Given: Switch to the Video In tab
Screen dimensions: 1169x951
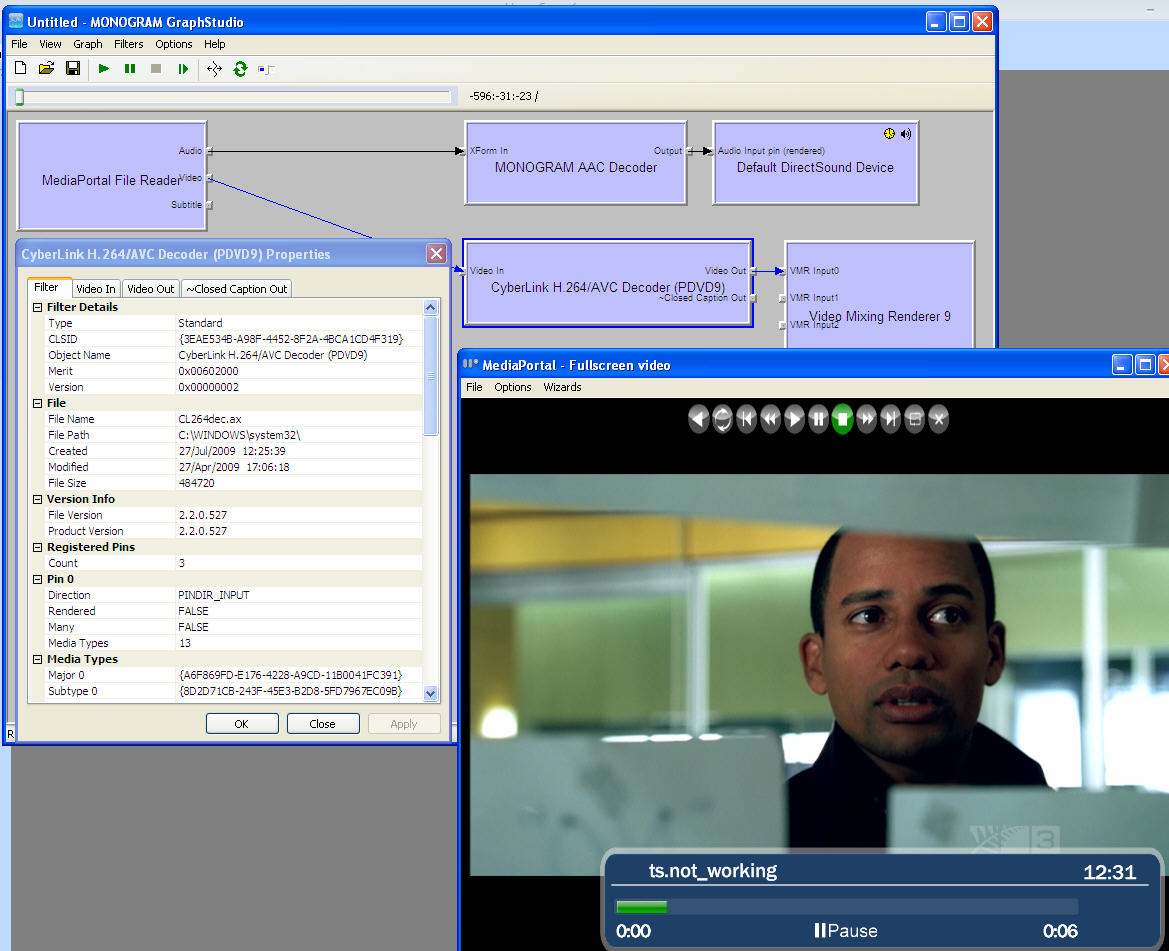Looking at the screenshot, I should point(95,288).
